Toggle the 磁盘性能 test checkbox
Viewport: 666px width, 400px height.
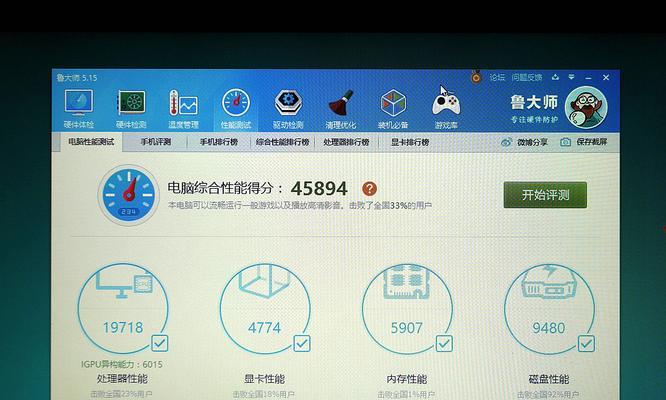(x=586, y=343)
